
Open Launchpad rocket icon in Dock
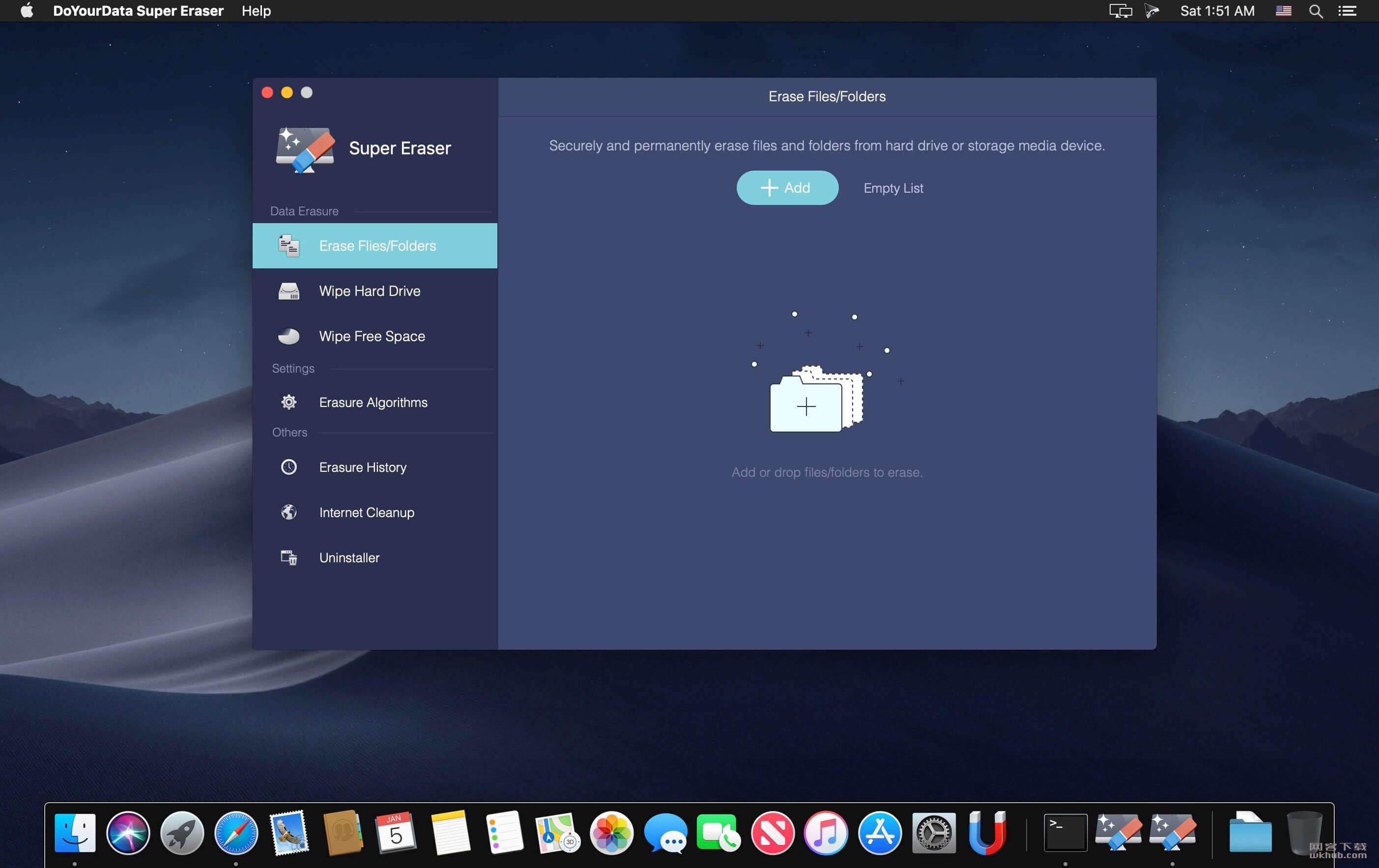point(182,833)
